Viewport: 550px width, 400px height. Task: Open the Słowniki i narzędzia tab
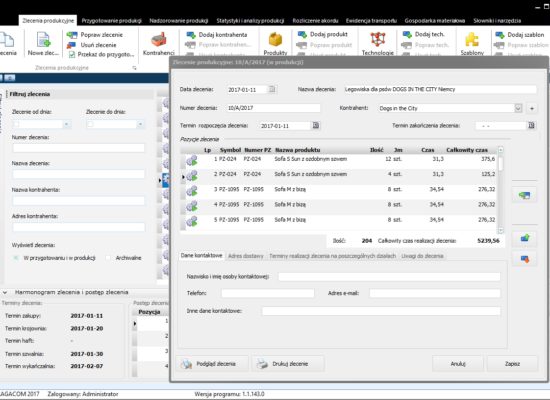pyautogui.click(x=497, y=21)
